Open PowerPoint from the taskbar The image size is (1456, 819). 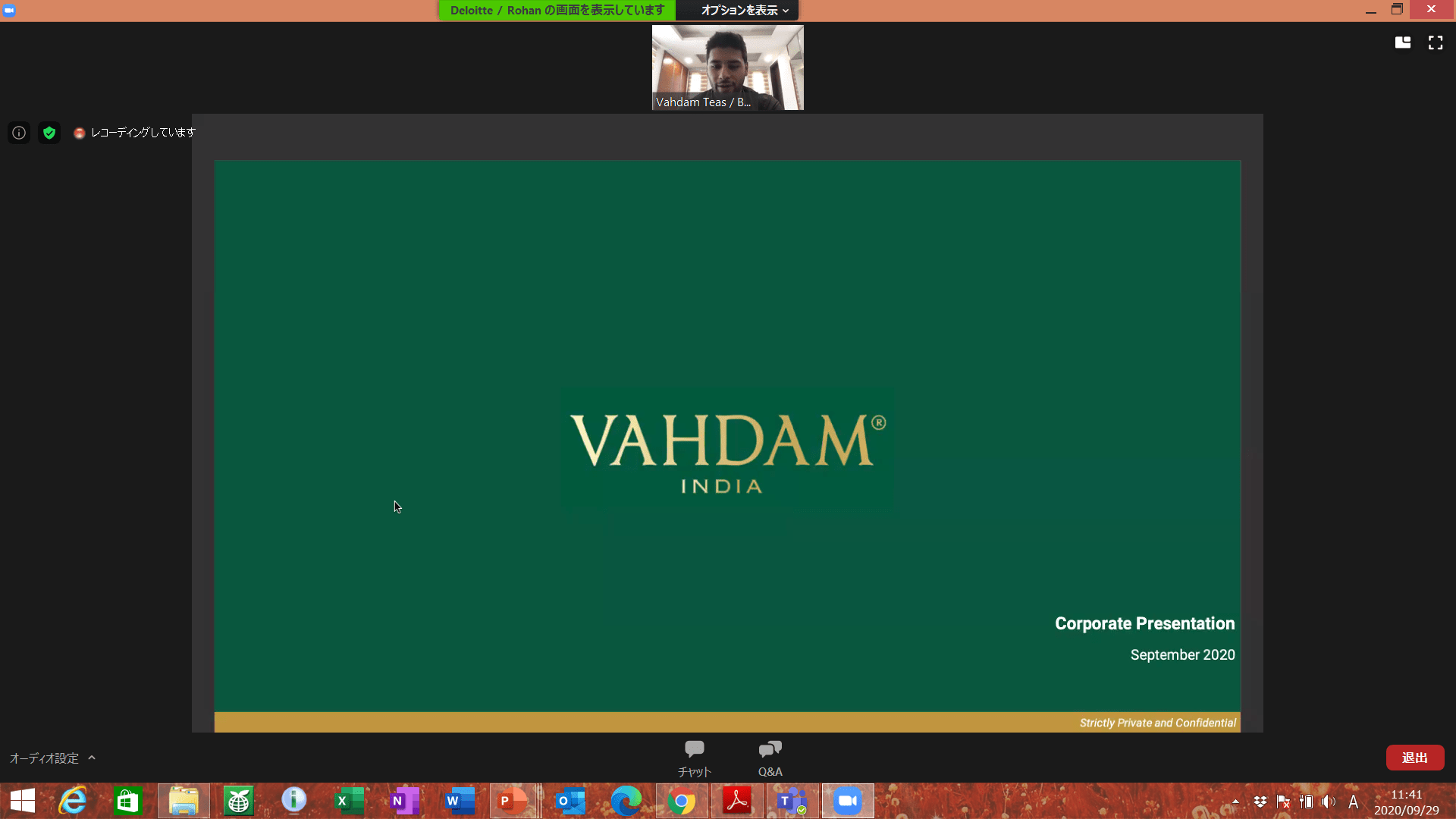(x=513, y=801)
